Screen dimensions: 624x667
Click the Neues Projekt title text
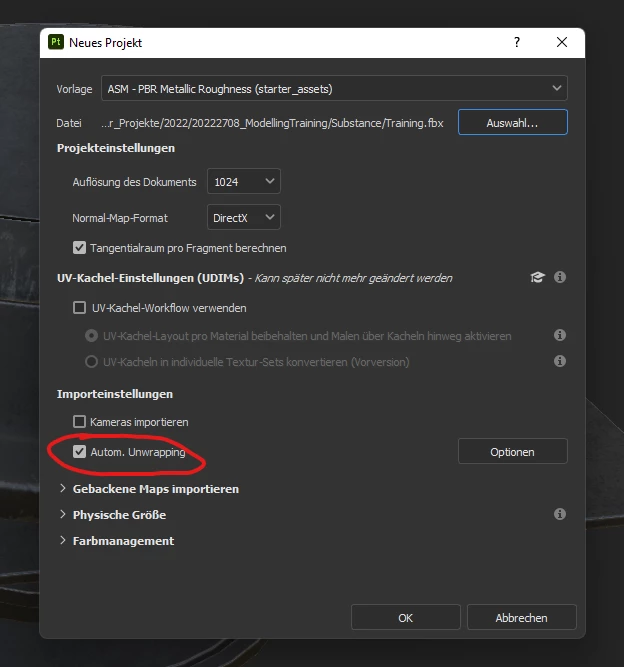click(105, 43)
